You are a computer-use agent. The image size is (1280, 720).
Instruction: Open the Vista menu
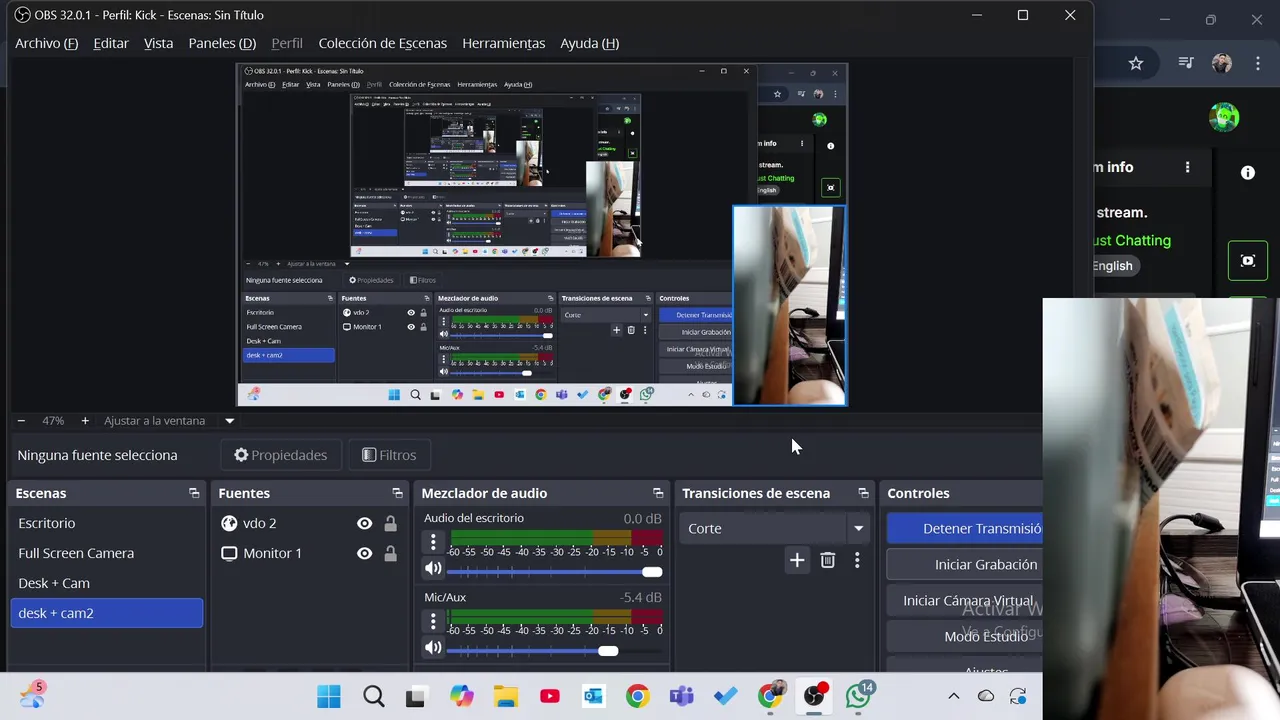[158, 43]
